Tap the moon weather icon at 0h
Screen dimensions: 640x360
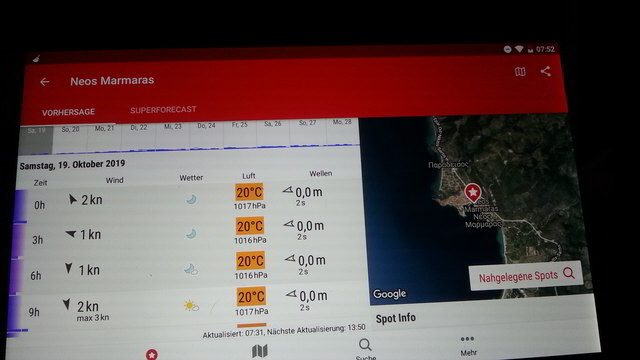coord(191,199)
